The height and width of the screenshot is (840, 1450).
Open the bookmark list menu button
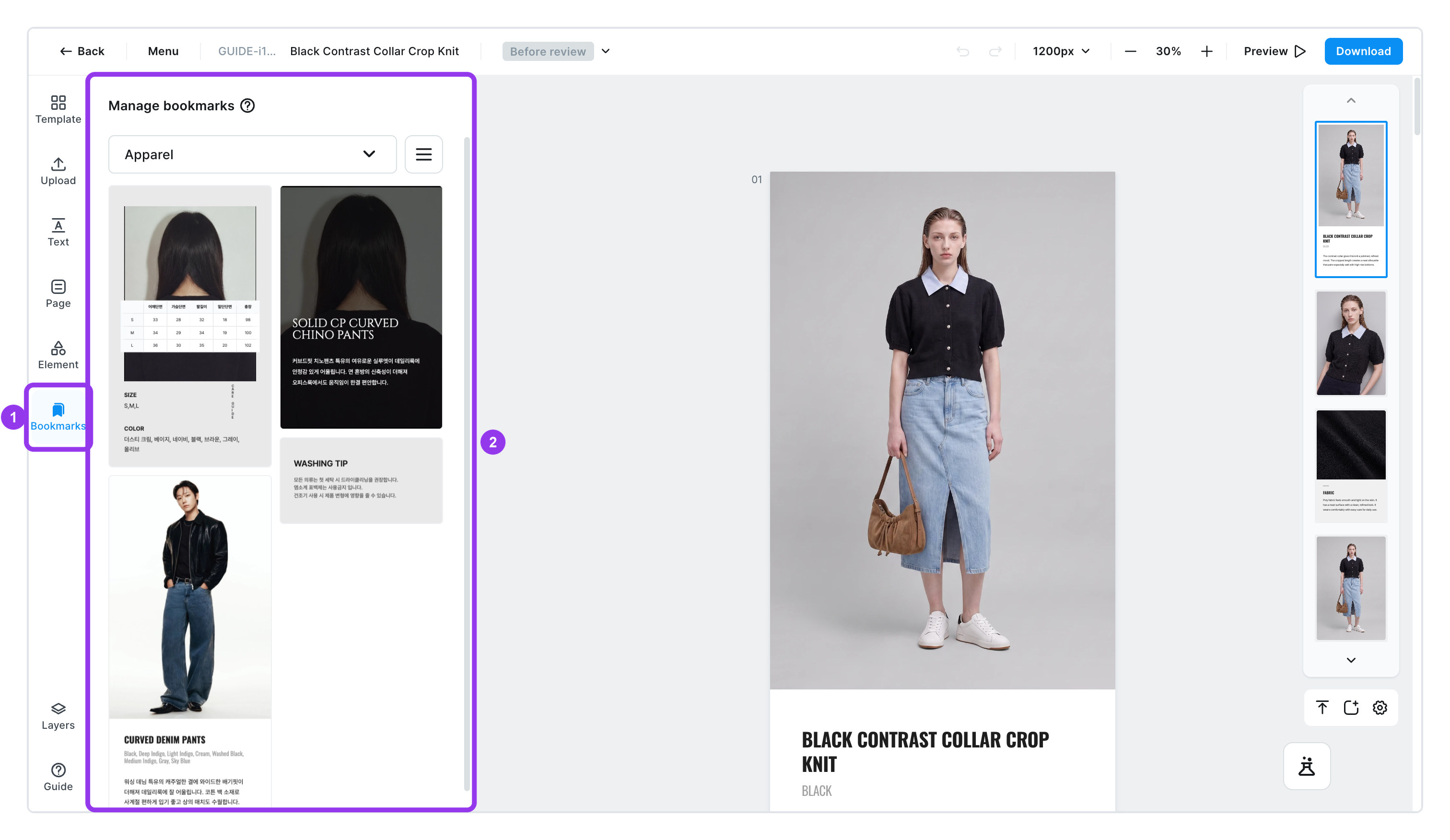(x=423, y=154)
